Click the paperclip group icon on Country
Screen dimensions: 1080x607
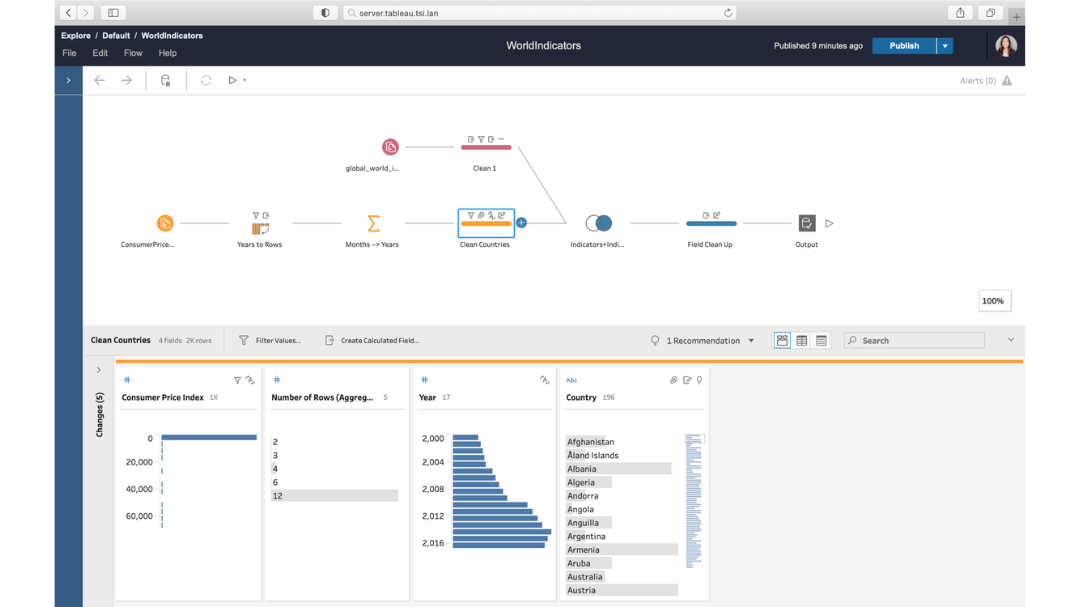pos(673,380)
